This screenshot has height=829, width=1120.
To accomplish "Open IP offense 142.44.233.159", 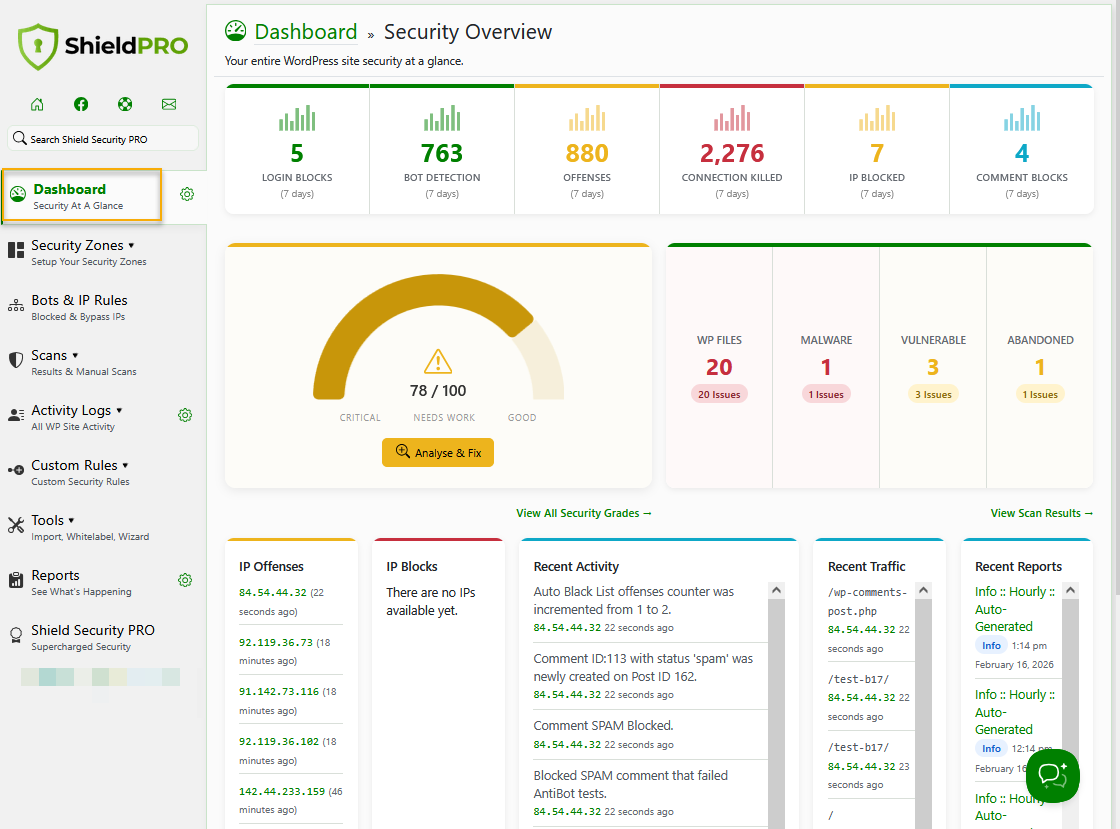I will (x=282, y=792).
